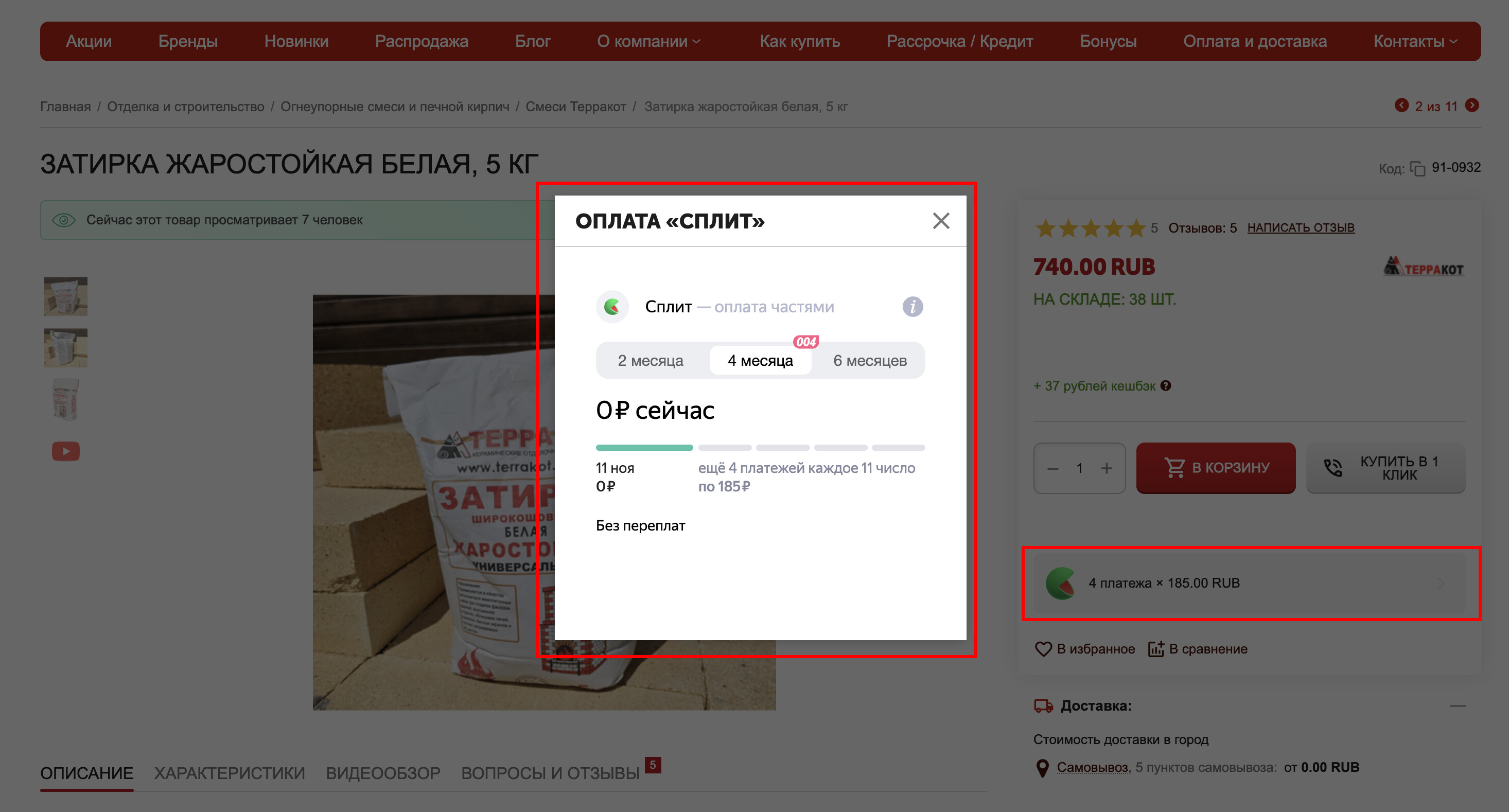Close the Сплит payment dialog
This screenshot has height=812, width=1509.
(x=941, y=221)
